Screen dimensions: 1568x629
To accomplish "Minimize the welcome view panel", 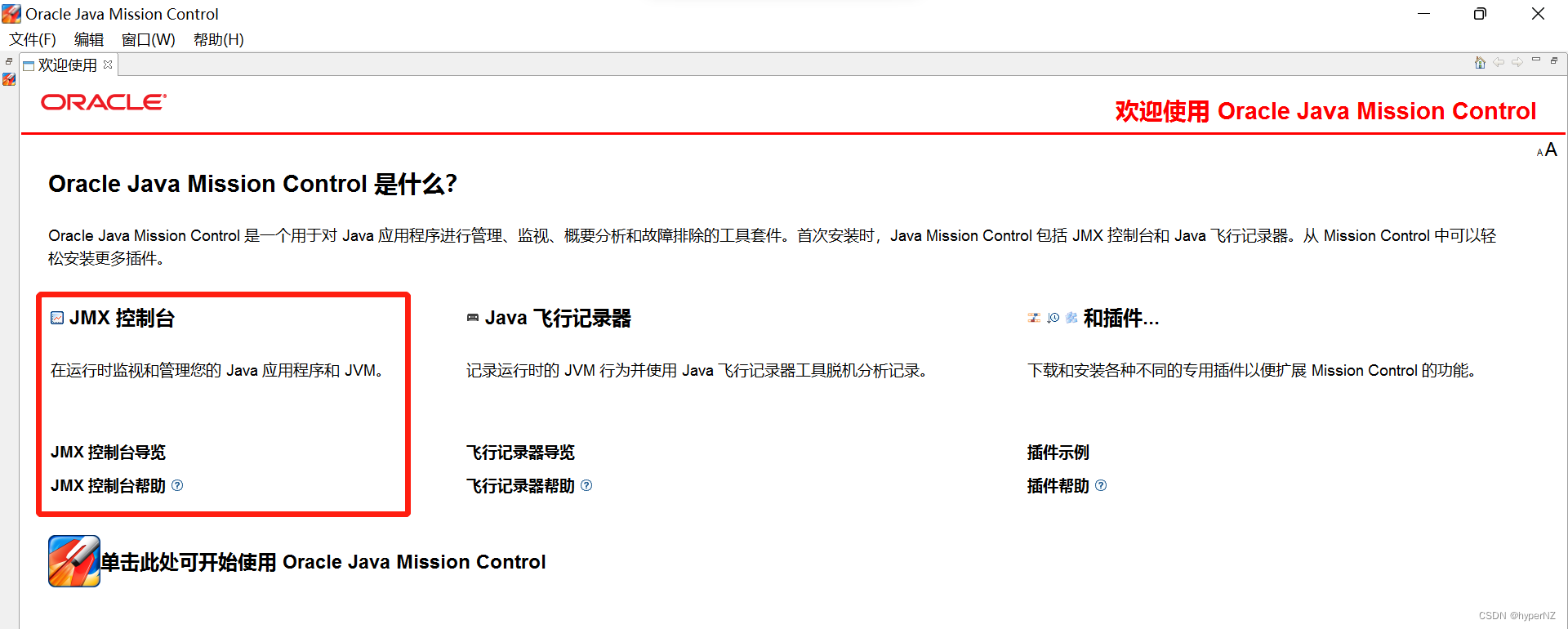I will 1536,60.
